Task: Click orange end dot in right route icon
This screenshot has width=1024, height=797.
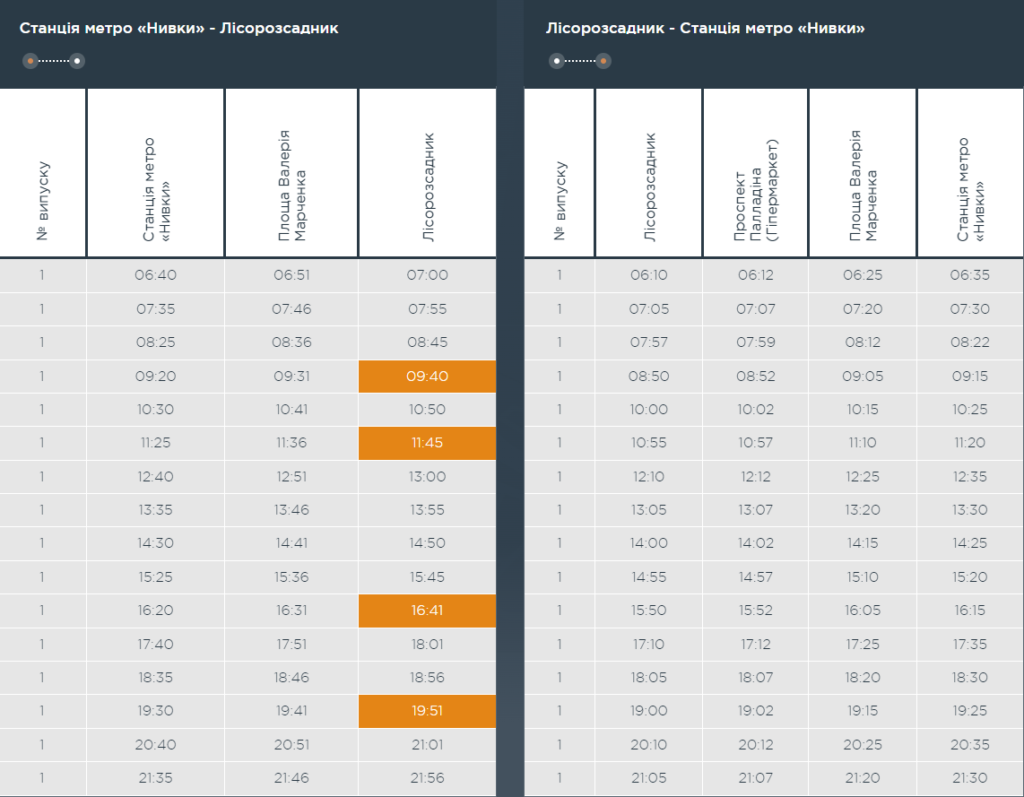Action: [604, 61]
